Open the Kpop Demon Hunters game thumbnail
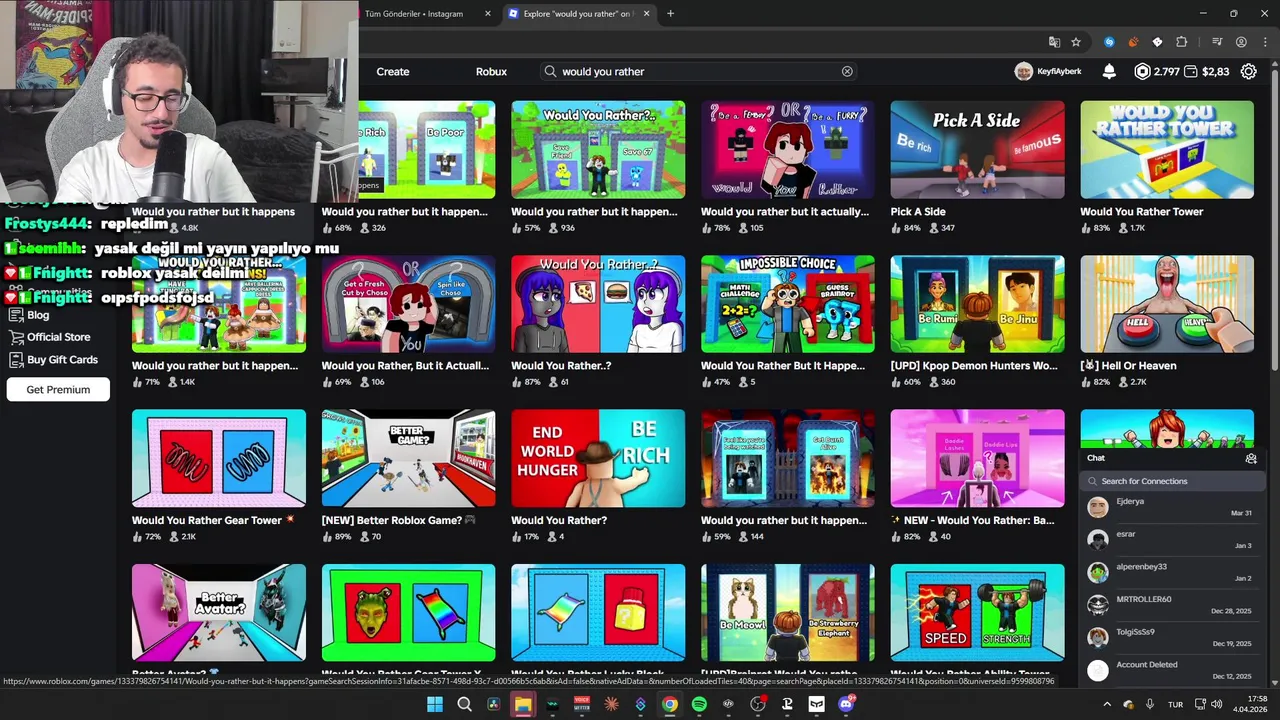Viewport: 1280px width, 720px height. pyautogui.click(x=977, y=304)
